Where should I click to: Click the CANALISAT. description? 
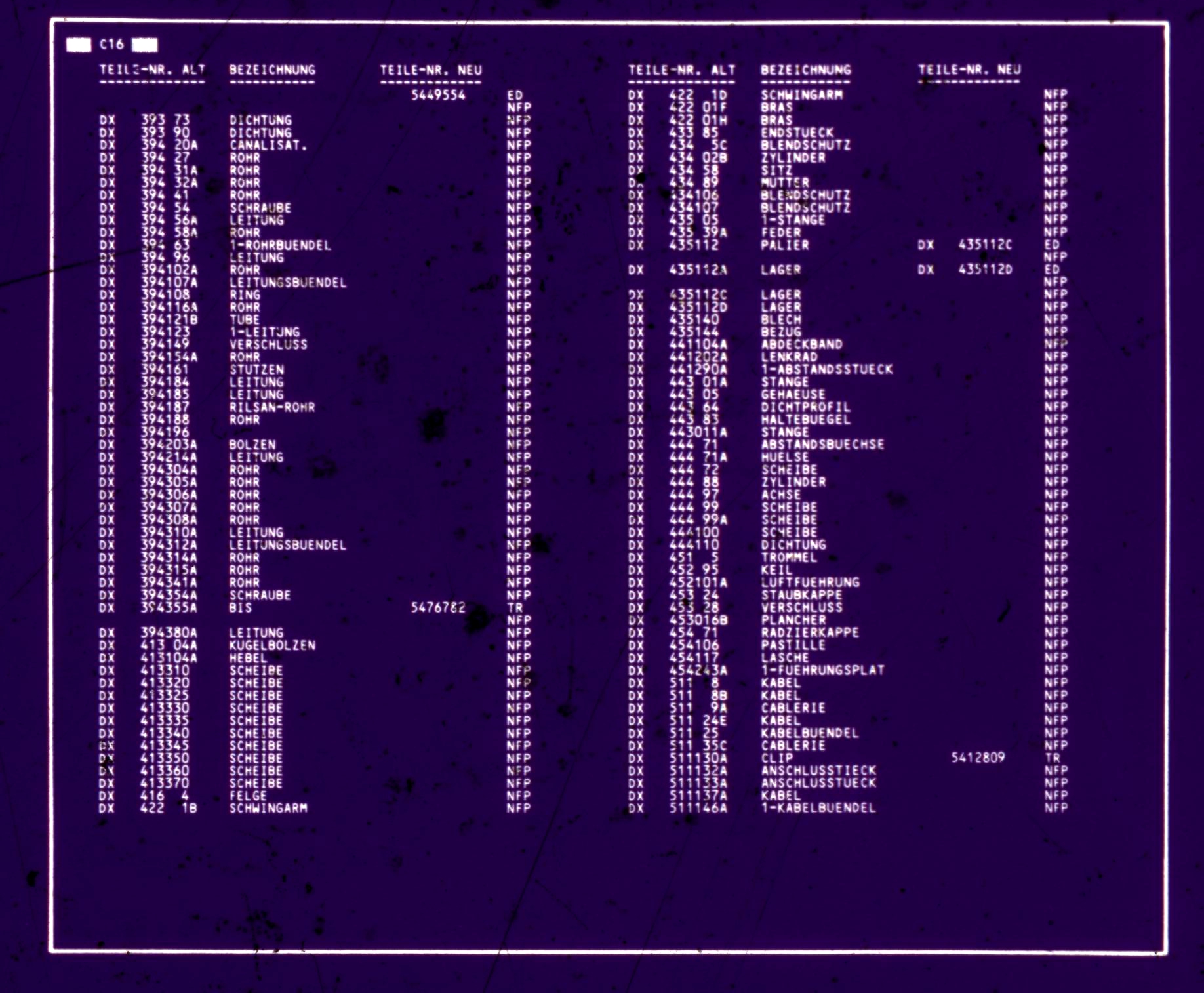click(x=268, y=145)
